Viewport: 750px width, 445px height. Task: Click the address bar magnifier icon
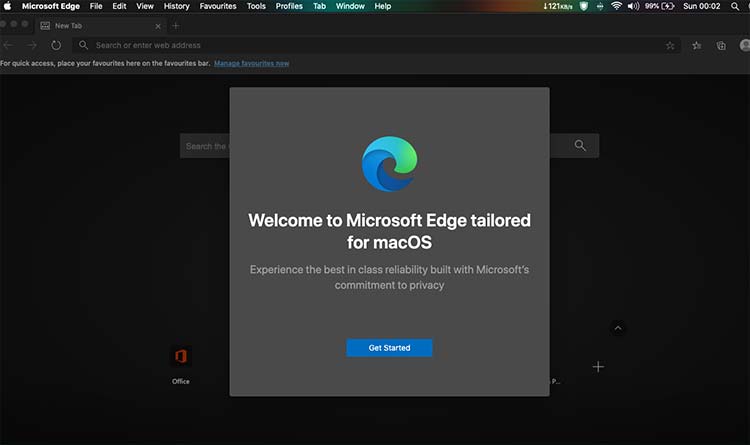point(83,45)
